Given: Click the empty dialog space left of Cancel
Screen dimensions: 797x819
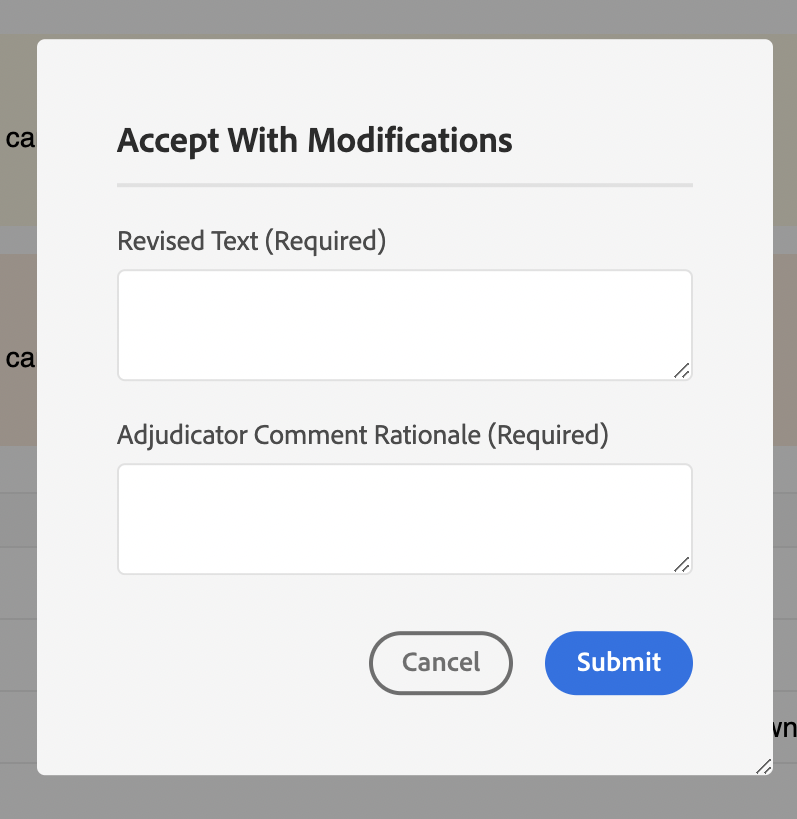Looking at the screenshot, I should pyautogui.click(x=240, y=662).
